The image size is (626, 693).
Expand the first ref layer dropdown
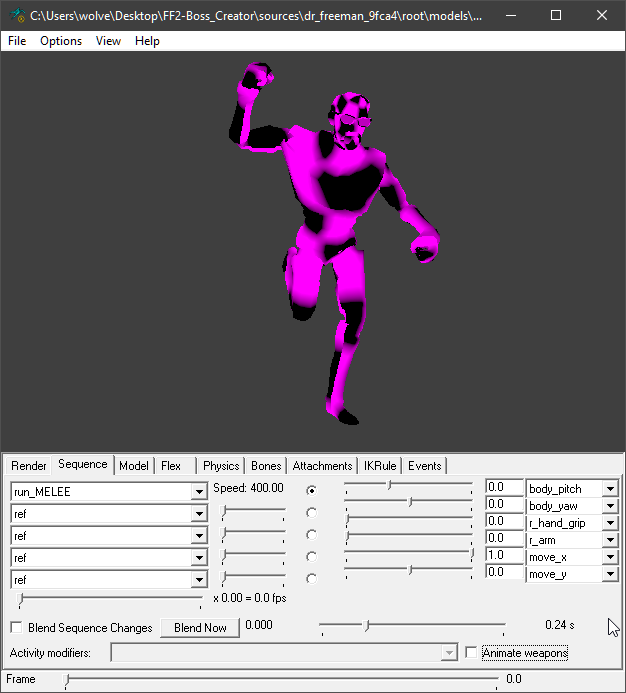(199, 514)
